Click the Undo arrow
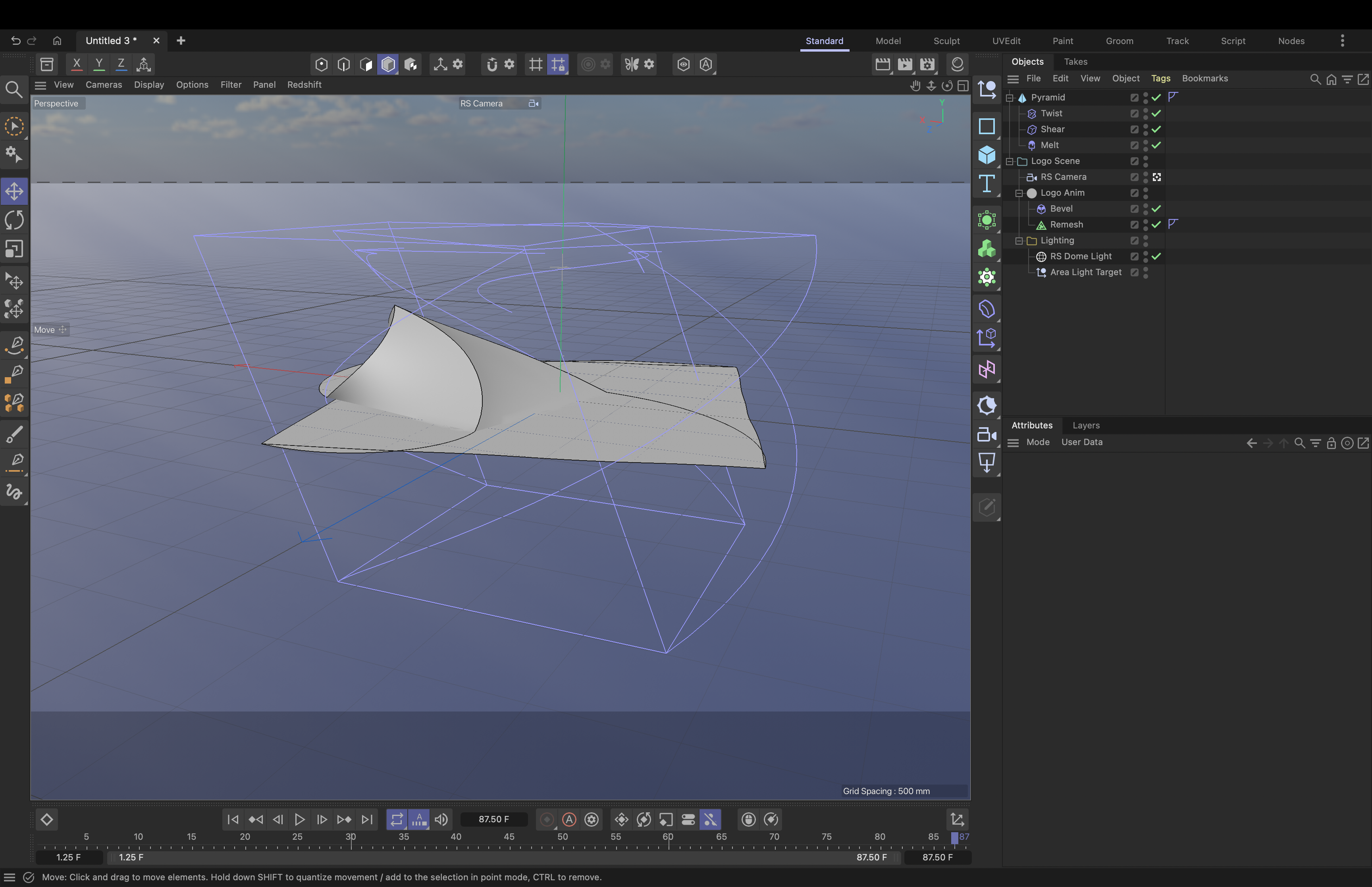This screenshot has width=1372, height=887. pos(15,40)
